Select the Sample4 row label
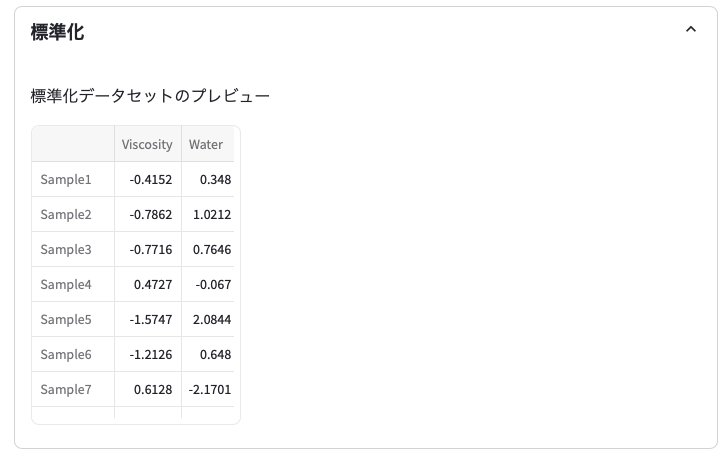Screen dimensions: 724x459 coord(66,285)
